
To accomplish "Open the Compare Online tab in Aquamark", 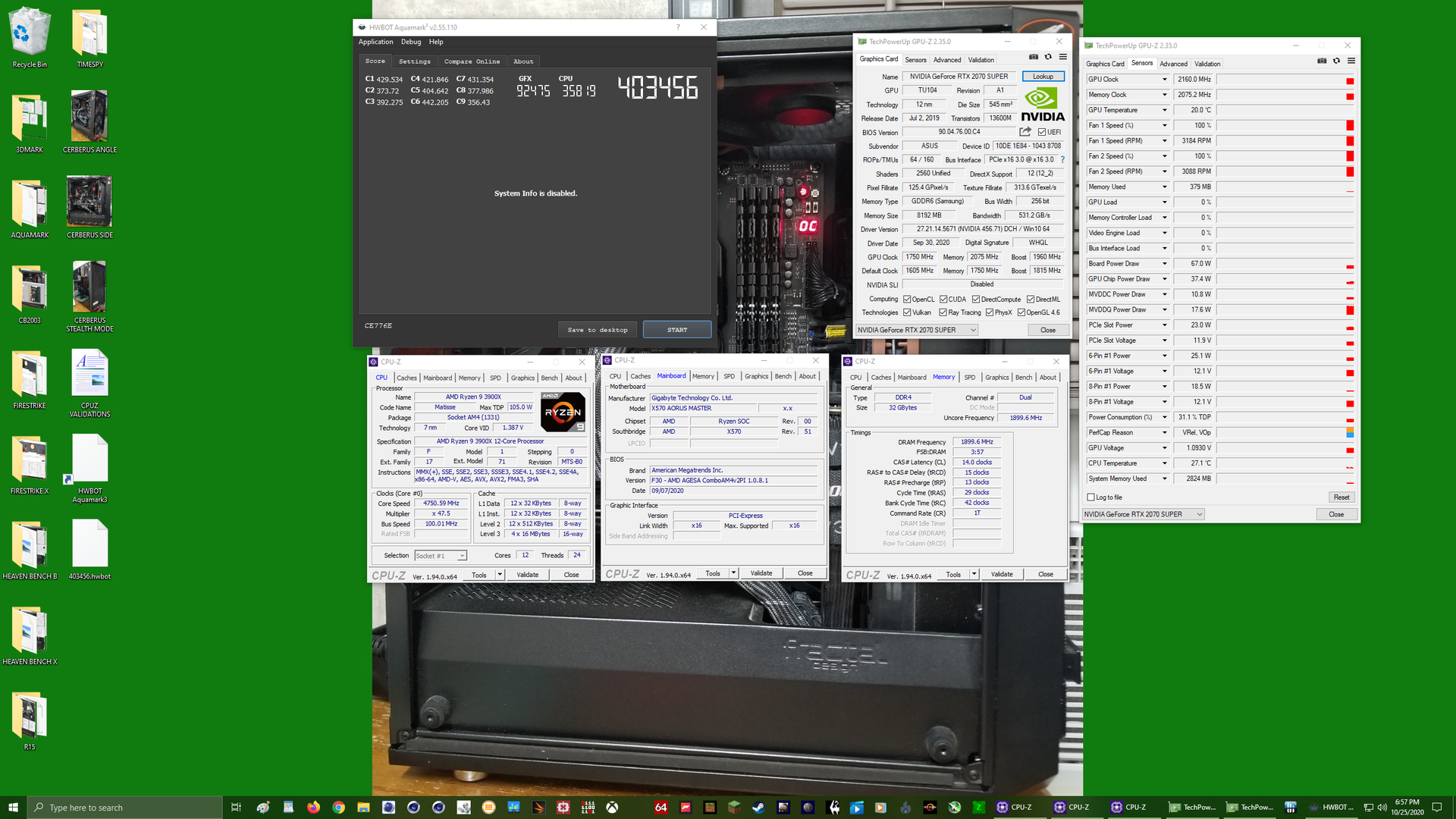I will tap(472, 61).
